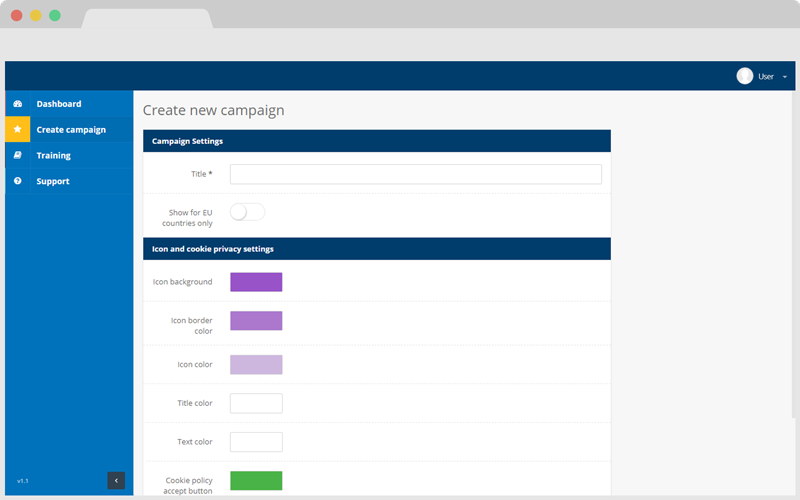Collapse the sidebar with the chevron button

116,481
